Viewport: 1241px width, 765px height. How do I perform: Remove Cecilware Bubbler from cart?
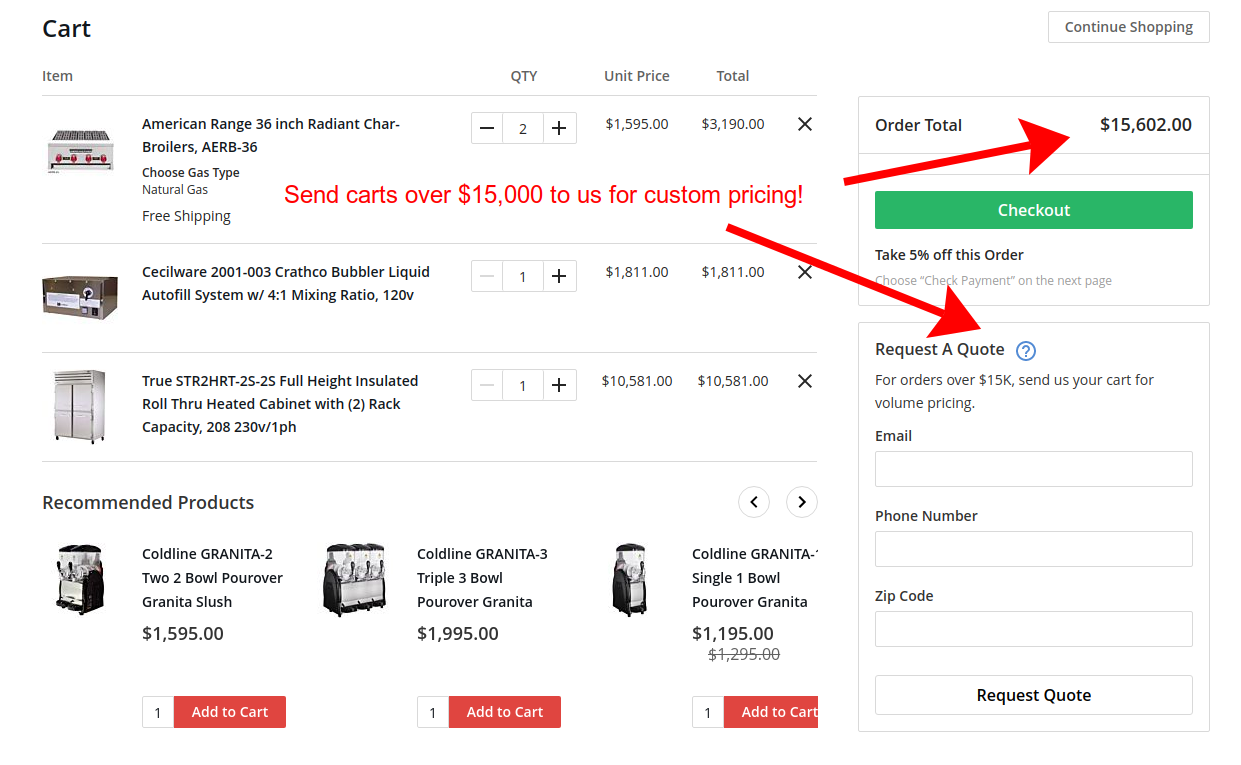click(805, 272)
